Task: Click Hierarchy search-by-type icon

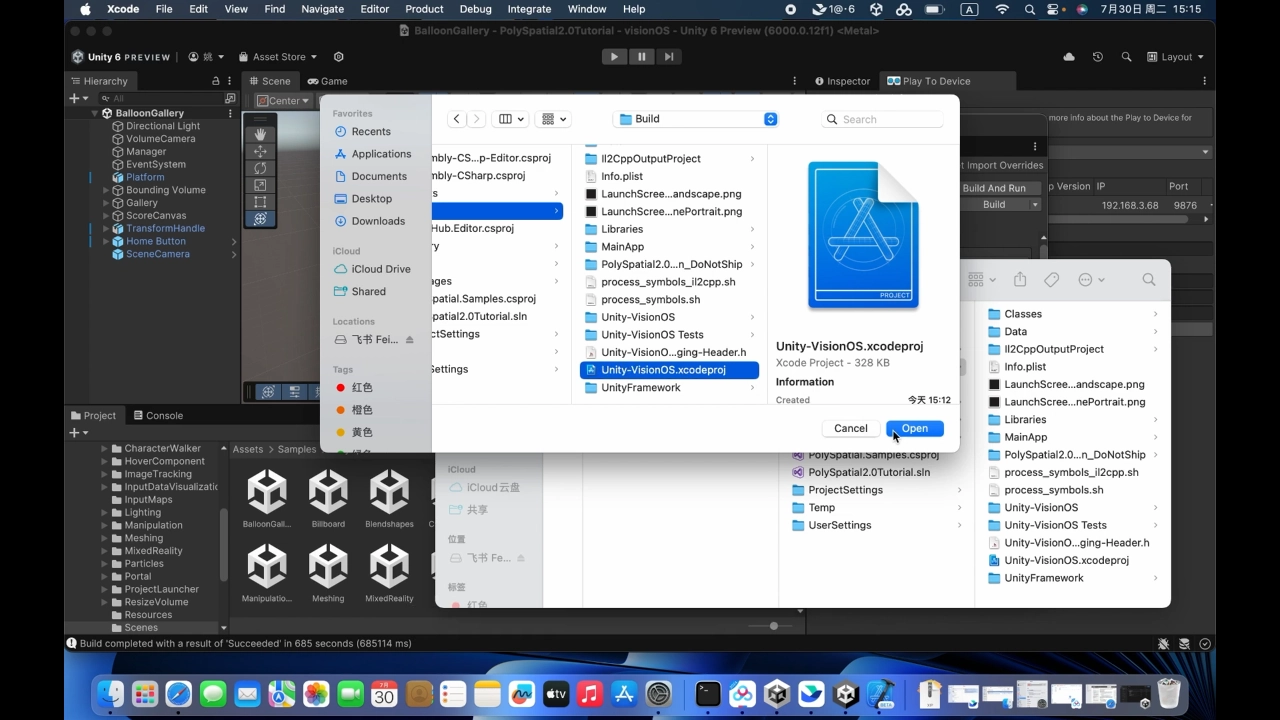Action: 231,98
